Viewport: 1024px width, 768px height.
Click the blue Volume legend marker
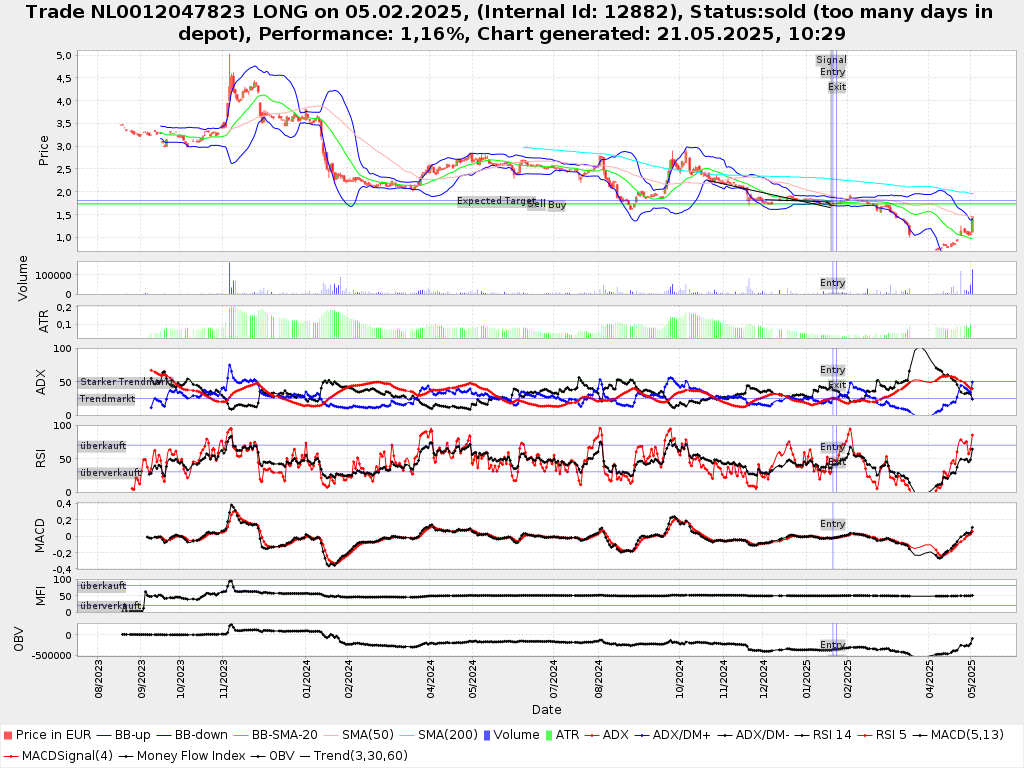(487, 735)
